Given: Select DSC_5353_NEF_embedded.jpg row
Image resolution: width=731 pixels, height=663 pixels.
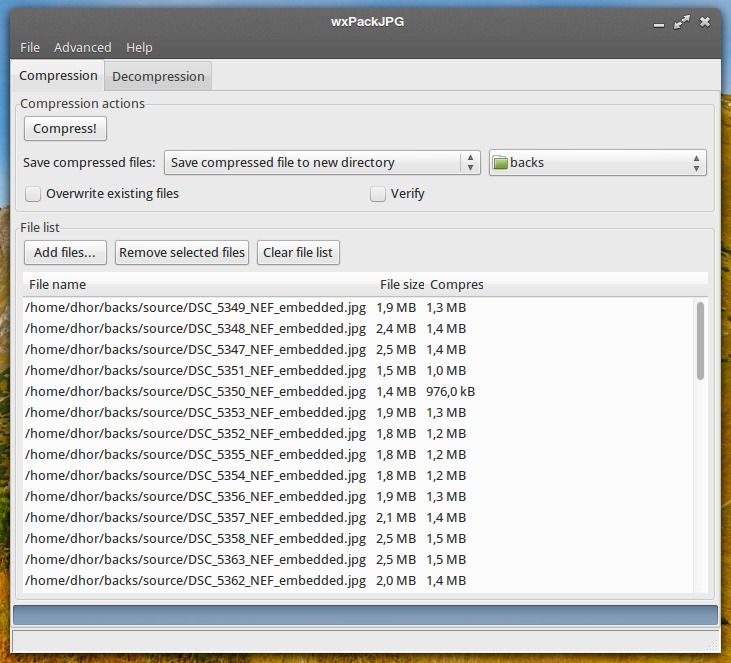Looking at the screenshot, I should pyautogui.click(x=358, y=413).
